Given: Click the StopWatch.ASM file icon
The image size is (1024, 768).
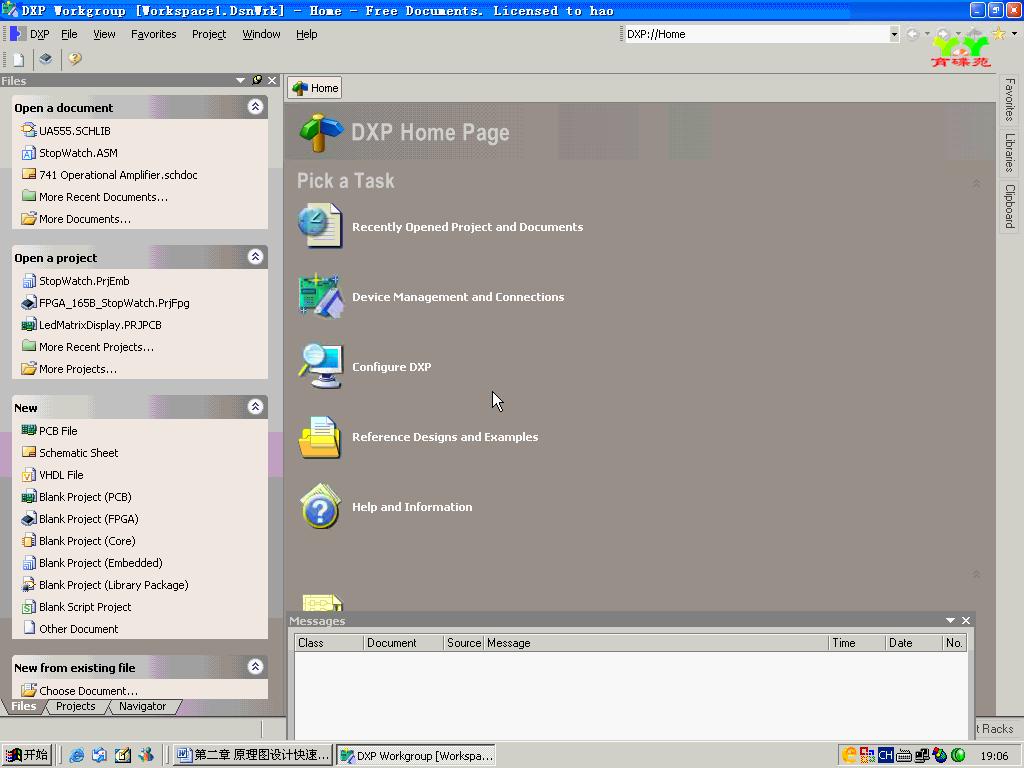Looking at the screenshot, I should click(29, 153).
